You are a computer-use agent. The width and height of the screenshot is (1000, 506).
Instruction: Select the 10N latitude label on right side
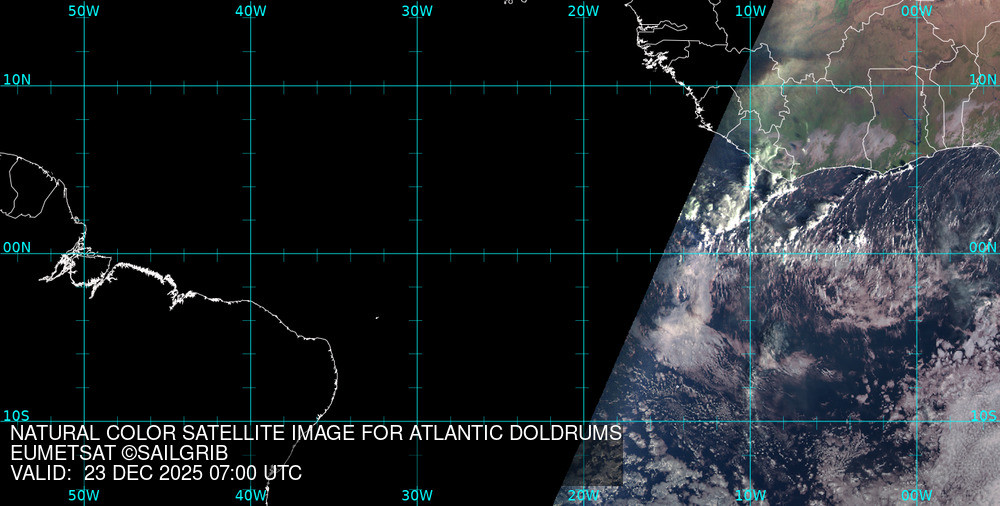pos(984,79)
